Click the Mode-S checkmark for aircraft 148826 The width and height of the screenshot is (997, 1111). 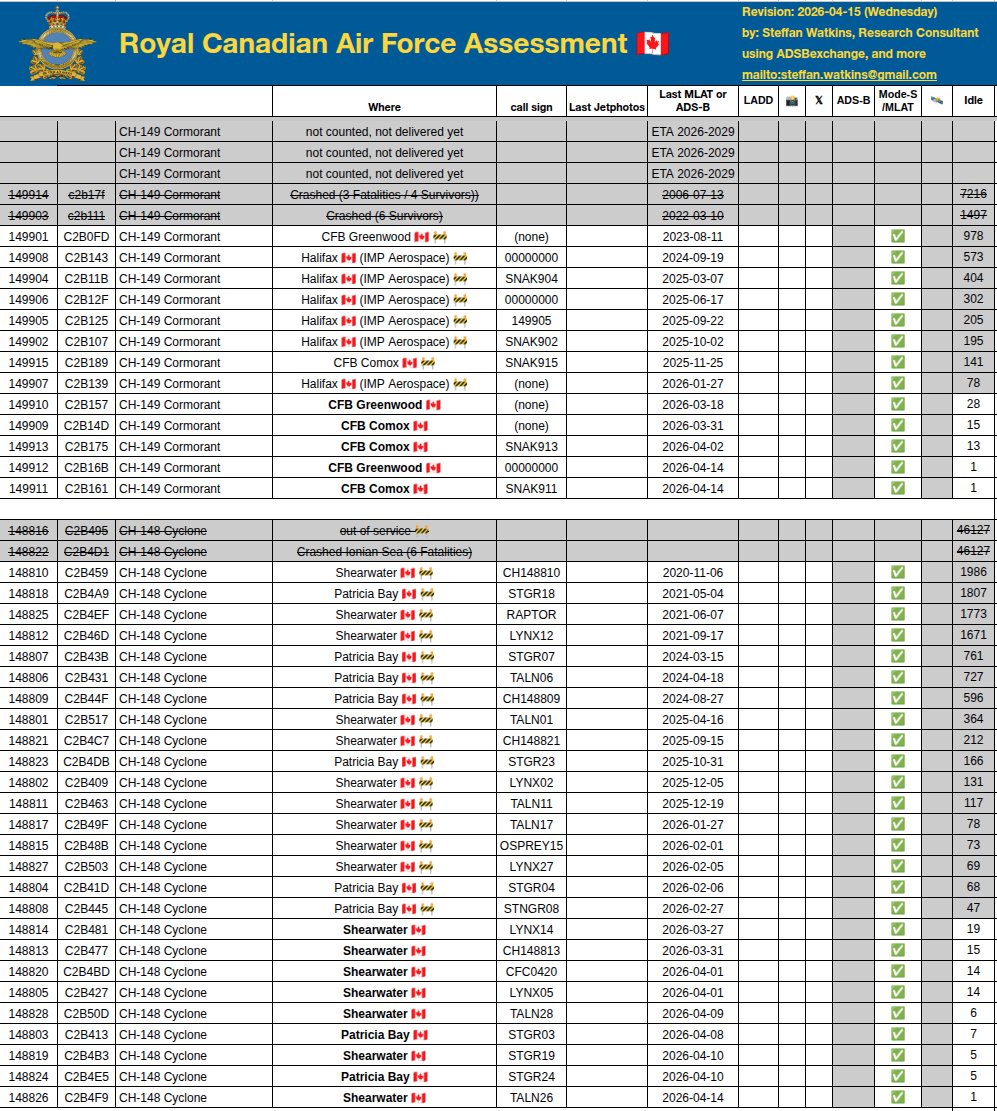click(x=898, y=1098)
